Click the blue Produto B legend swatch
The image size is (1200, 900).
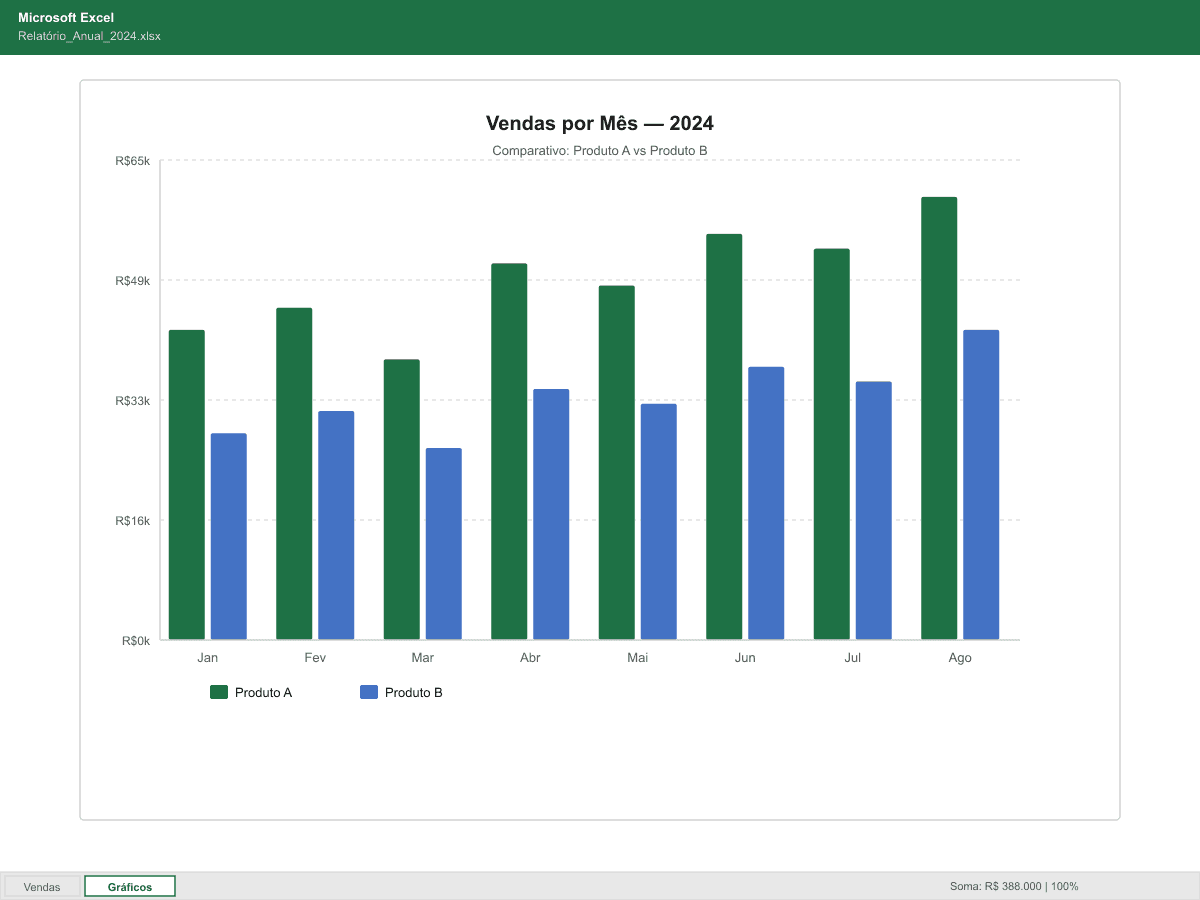pyautogui.click(x=367, y=691)
